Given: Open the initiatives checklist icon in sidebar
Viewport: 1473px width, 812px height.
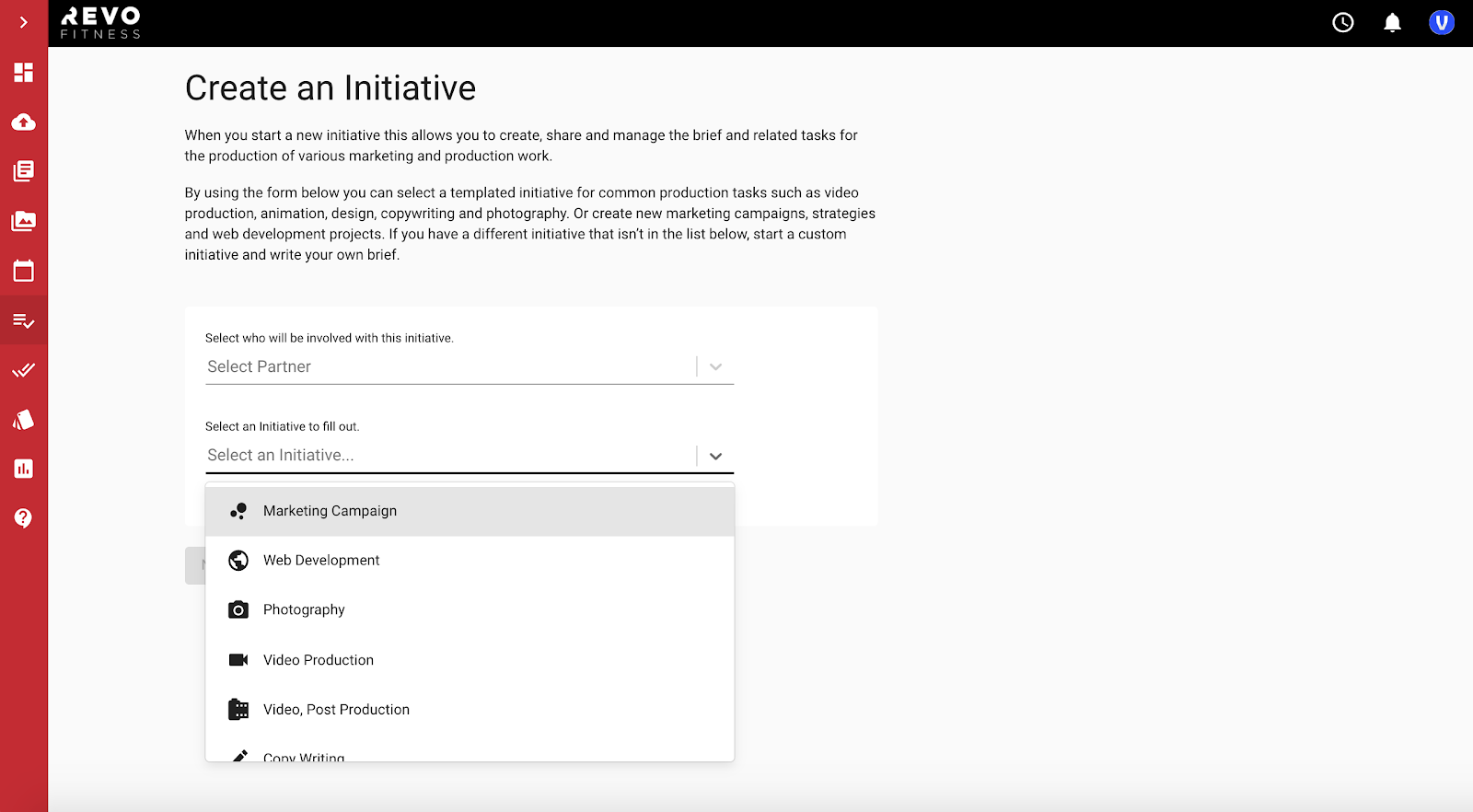Looking at the screenshot, I should 24,320.
